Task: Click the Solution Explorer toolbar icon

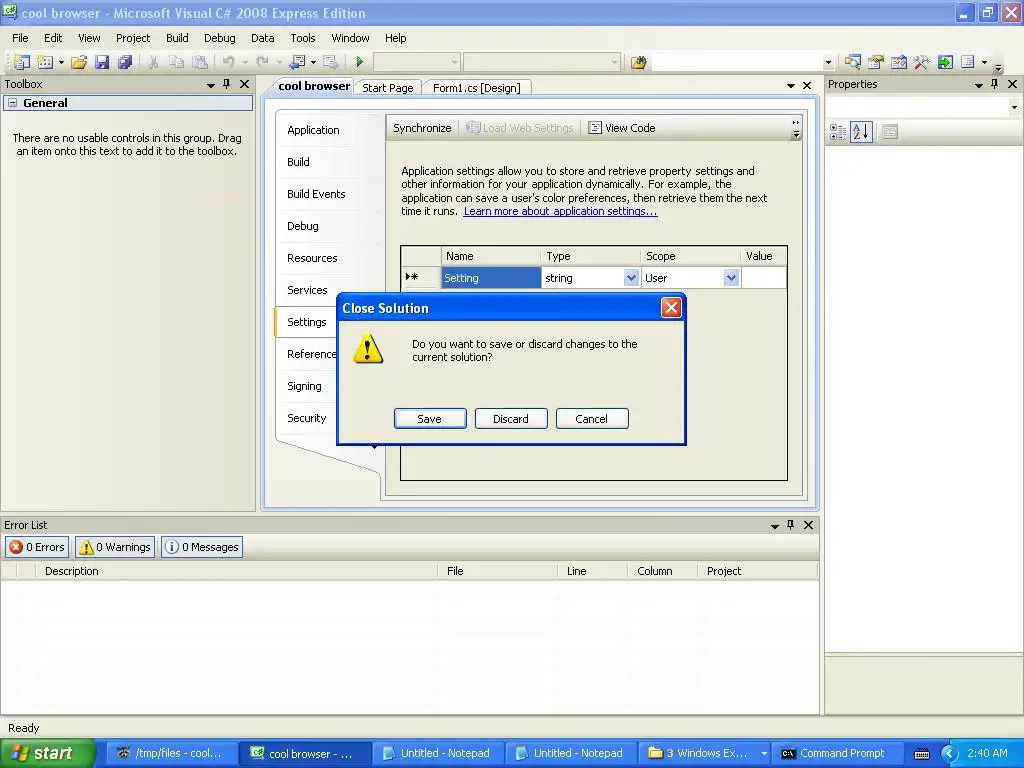Action: [852, 62]
